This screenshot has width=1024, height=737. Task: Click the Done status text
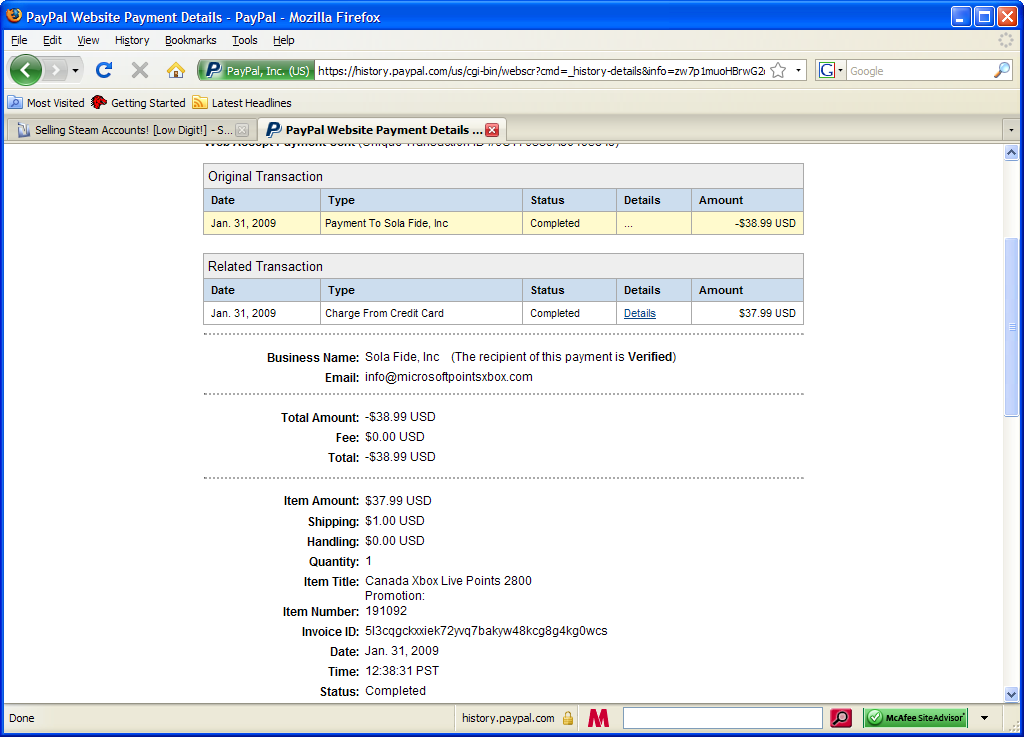click(x=22, y=718)
